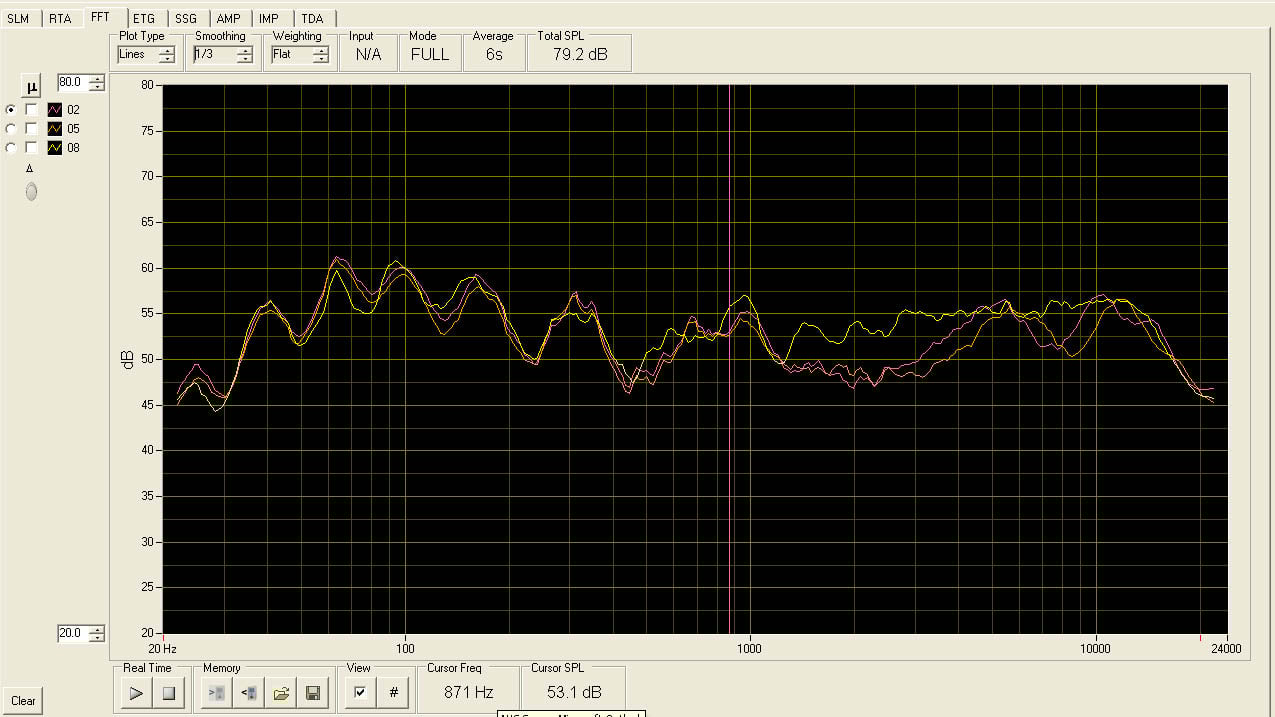
Task: Click the recall-from-memory arrow icon
Action: click(249, 692)
